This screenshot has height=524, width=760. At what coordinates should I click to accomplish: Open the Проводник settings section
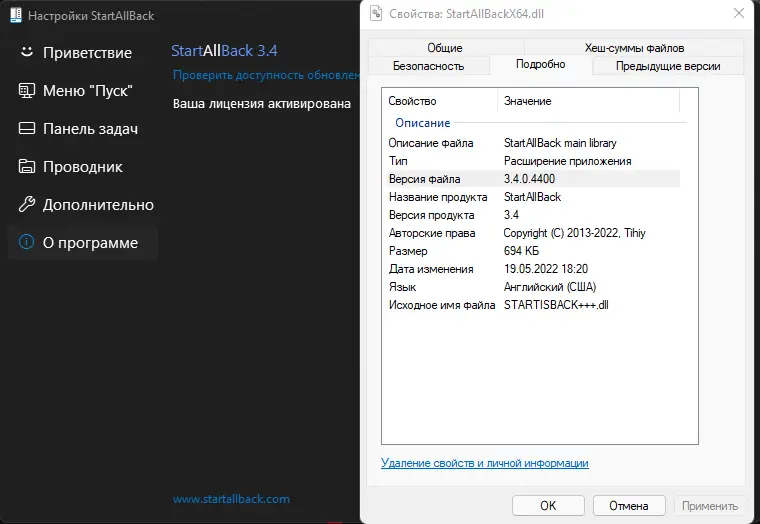coord(82,166)
